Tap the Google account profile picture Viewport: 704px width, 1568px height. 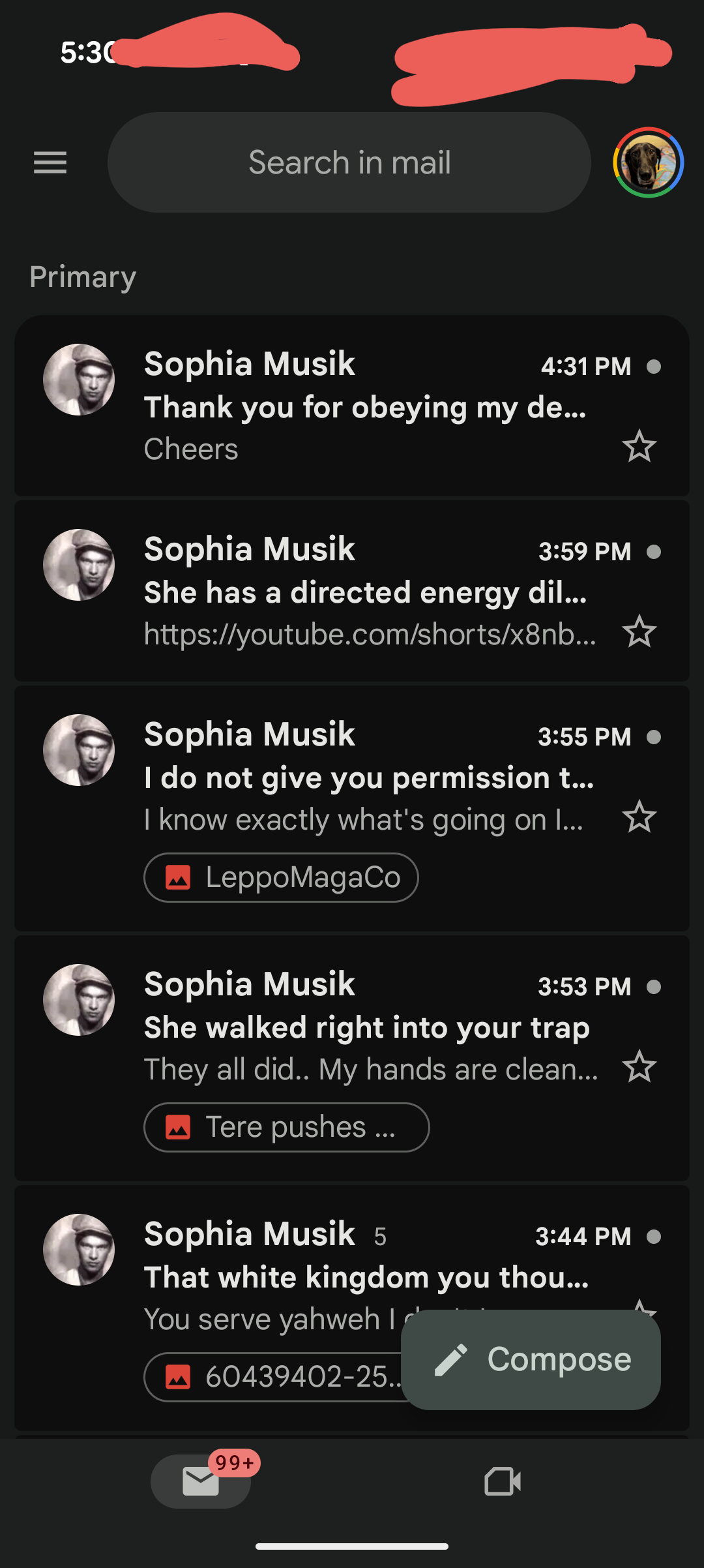pos(648,162)
